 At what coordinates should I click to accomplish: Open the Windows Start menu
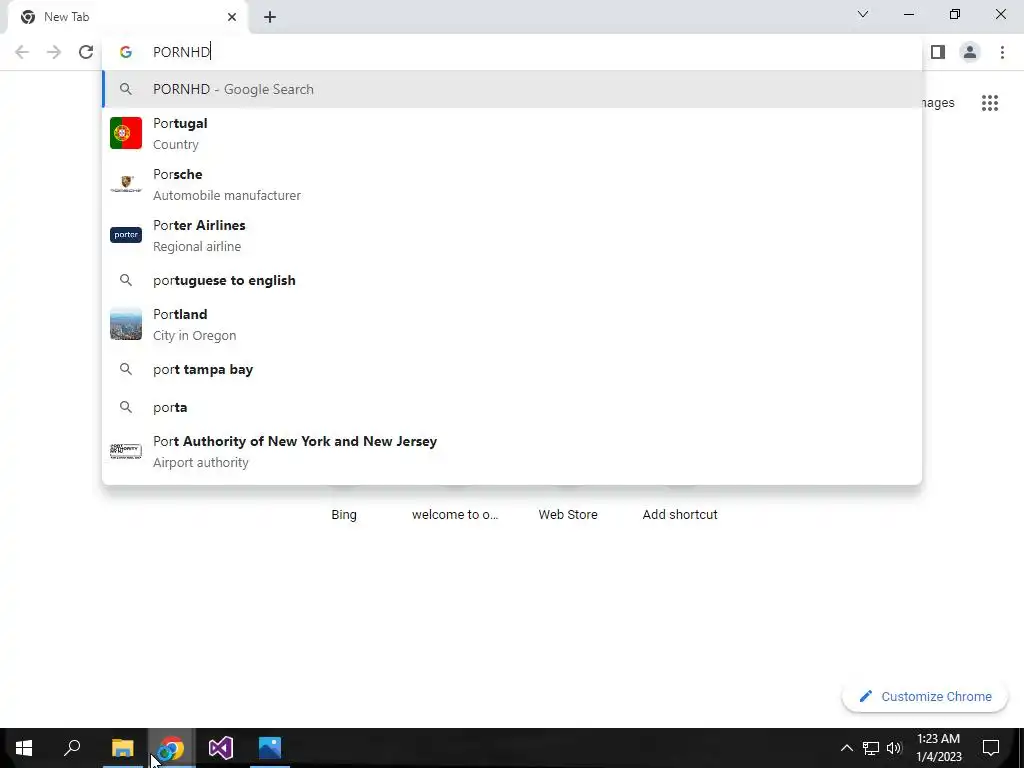click(x=24, y=748)
